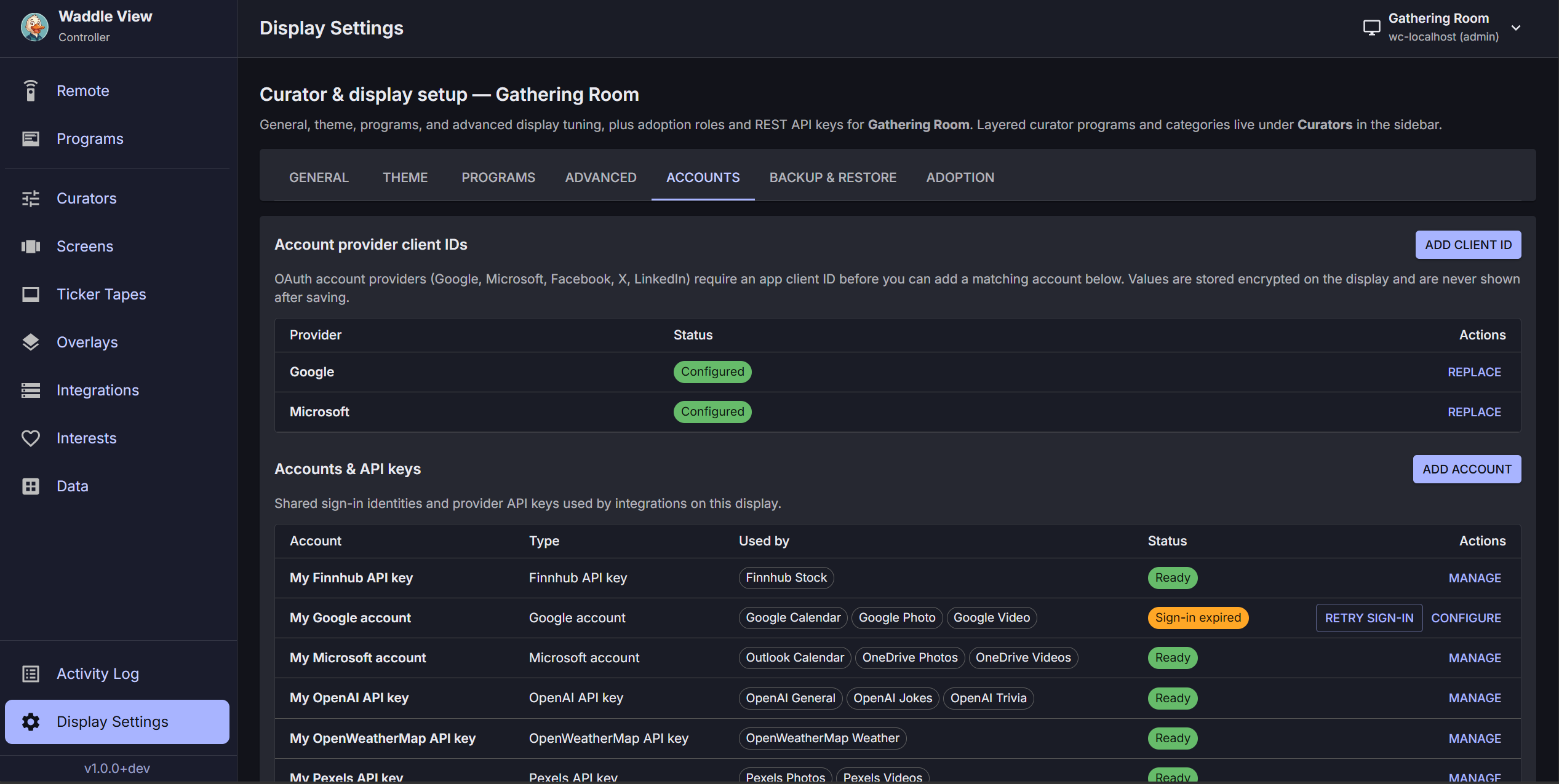Click the Outlook Calendar chip
1559x784 pixels.
794,658
